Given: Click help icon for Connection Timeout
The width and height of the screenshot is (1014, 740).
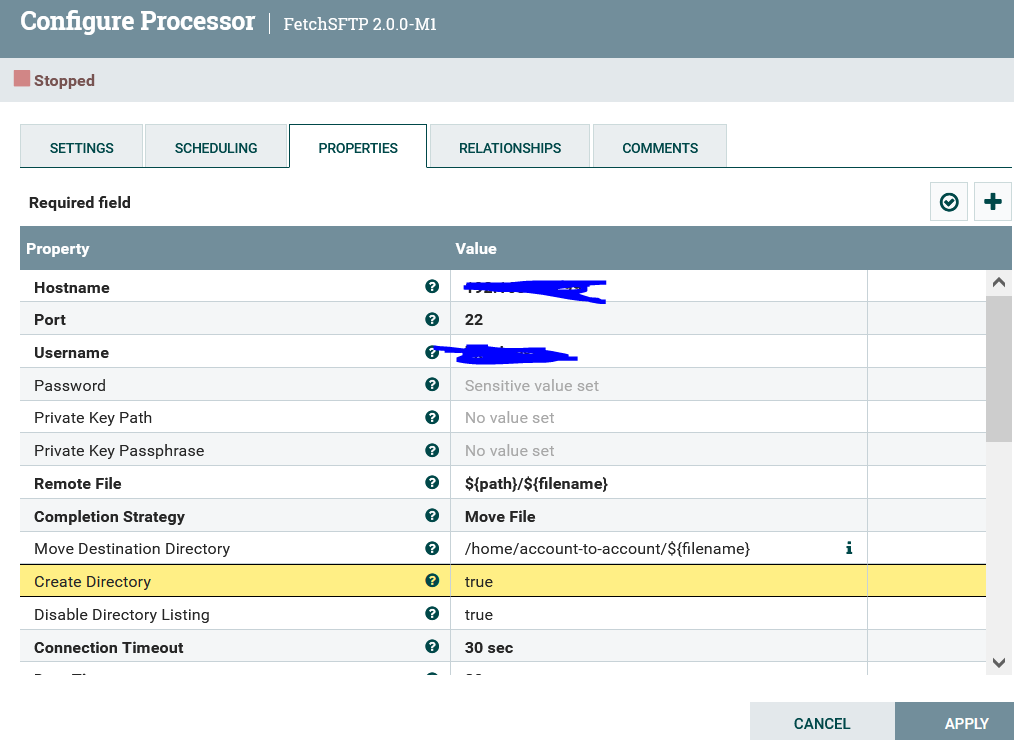Looking at the screenshot, I should (x=432, y=647).
